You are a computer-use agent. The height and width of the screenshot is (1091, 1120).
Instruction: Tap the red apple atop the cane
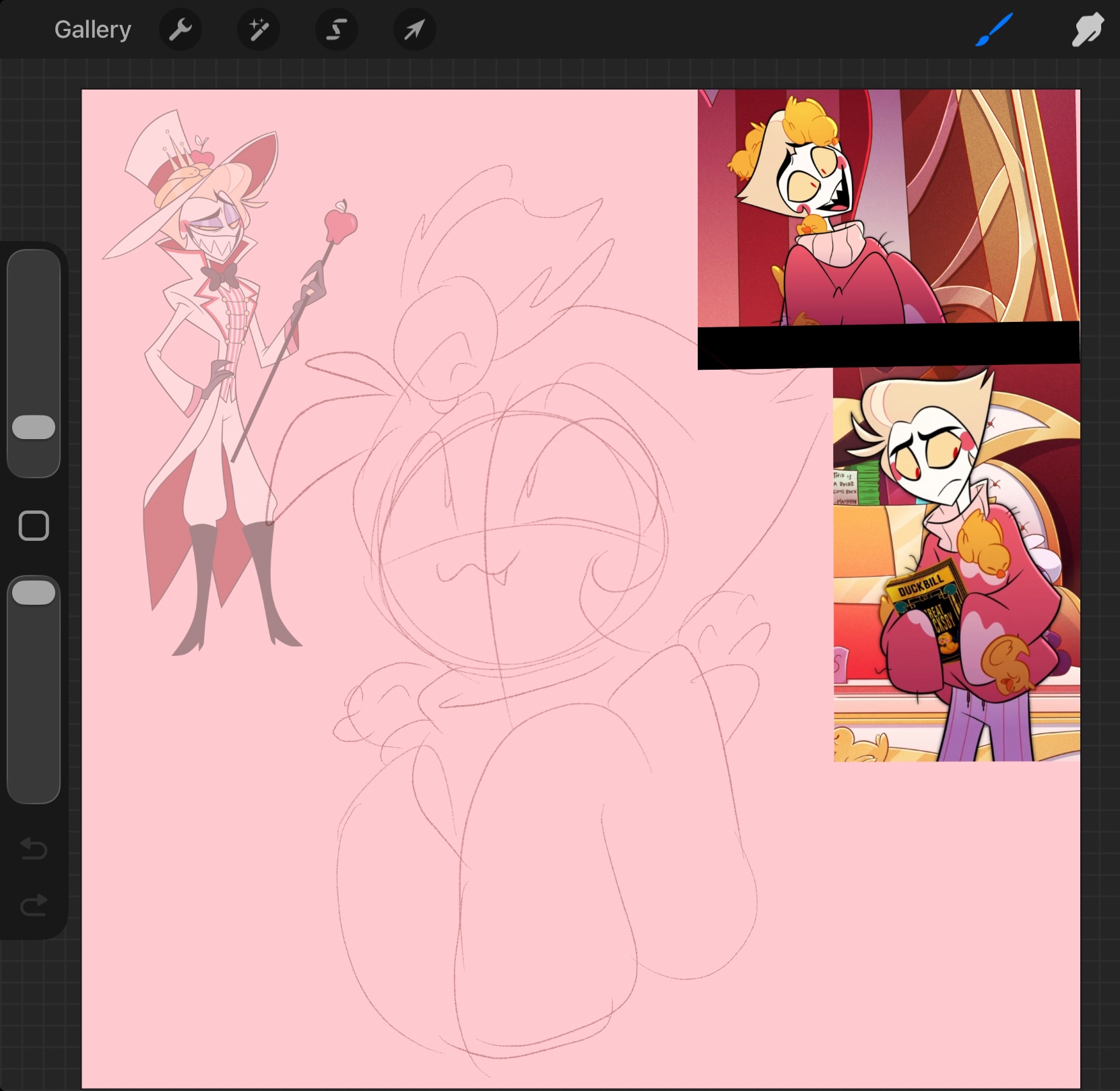341,224
